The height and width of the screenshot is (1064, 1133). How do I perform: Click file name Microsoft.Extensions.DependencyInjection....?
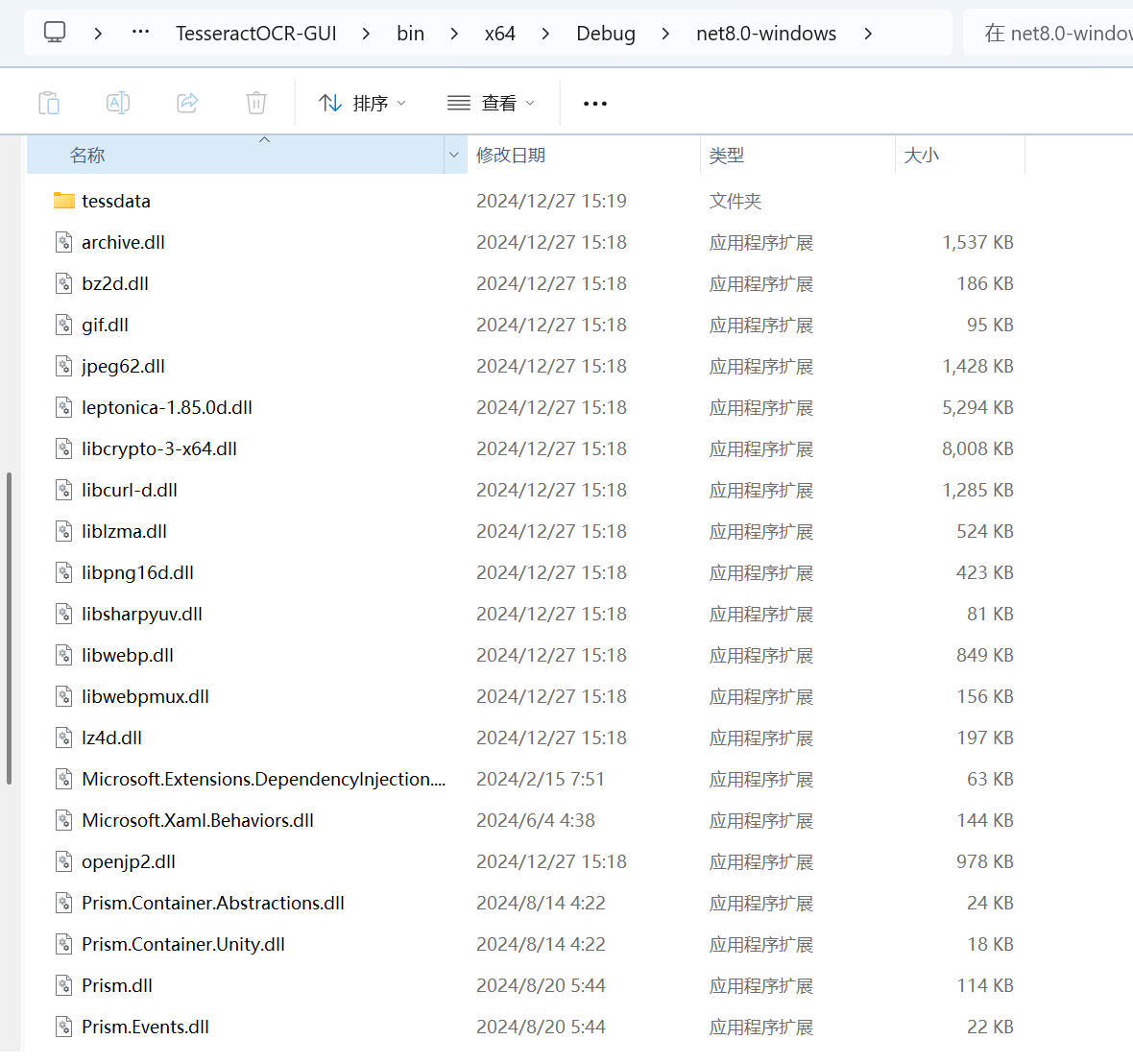(x=264, y=779)
